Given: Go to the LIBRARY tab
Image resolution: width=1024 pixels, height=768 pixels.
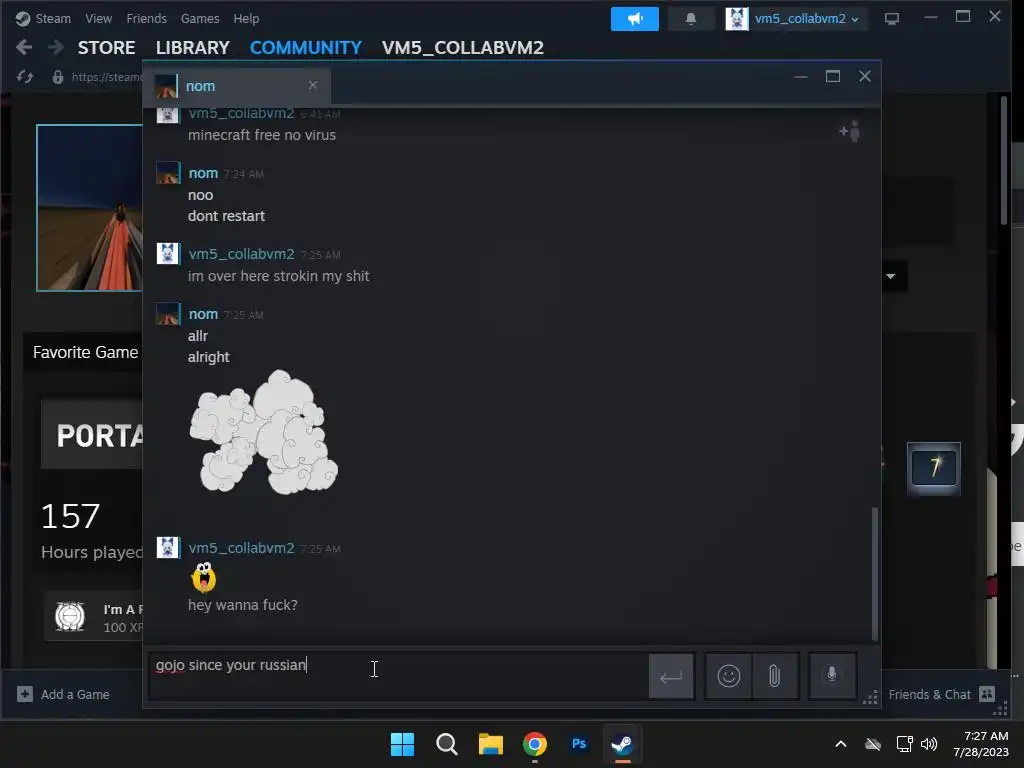Looking at the screenshot, I should click(x=193, y=48).
